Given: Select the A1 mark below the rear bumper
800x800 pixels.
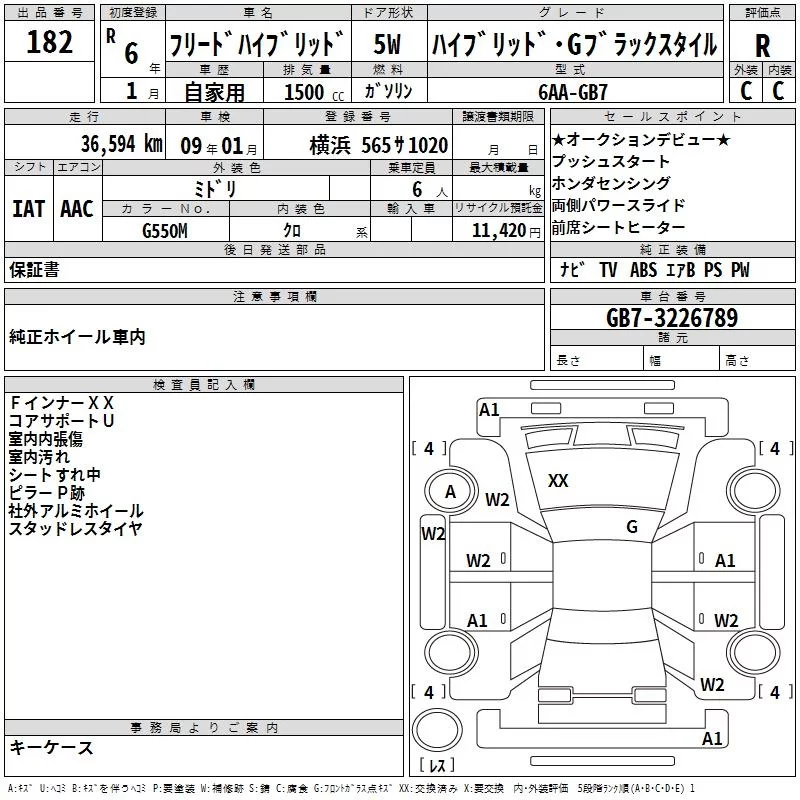Looking at the screenshot, I should [712, 739].
